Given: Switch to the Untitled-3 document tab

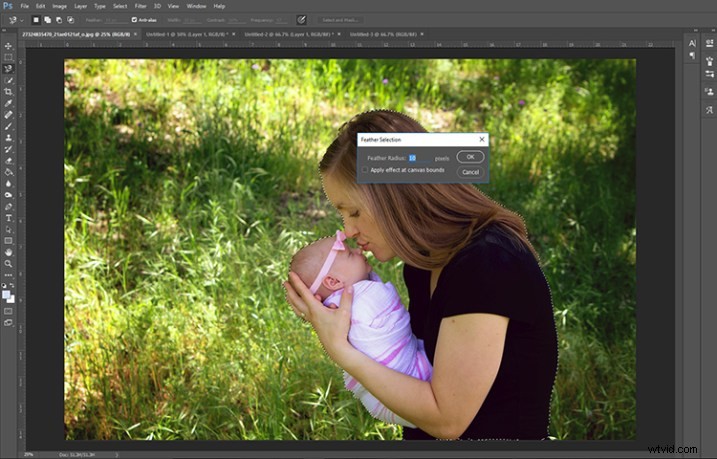Looking at the screenshot, I should pos(383,34).
